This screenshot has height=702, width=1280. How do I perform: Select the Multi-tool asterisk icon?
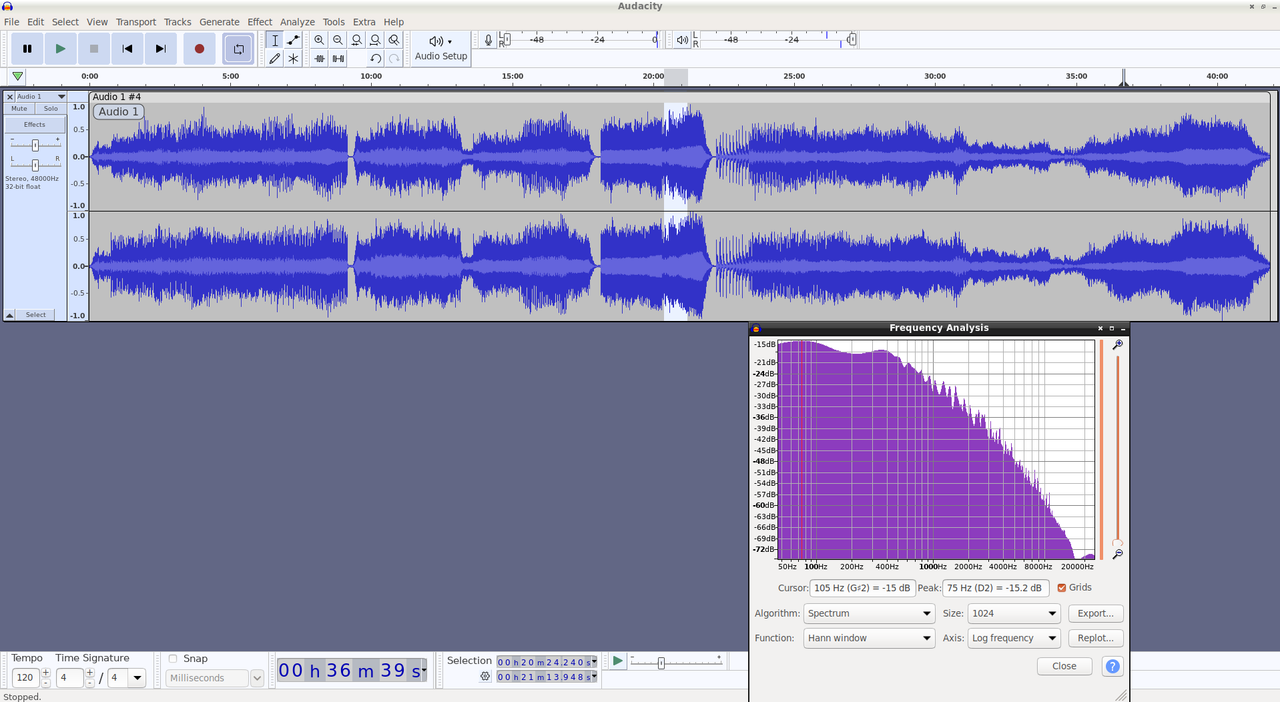coord(293,59)
